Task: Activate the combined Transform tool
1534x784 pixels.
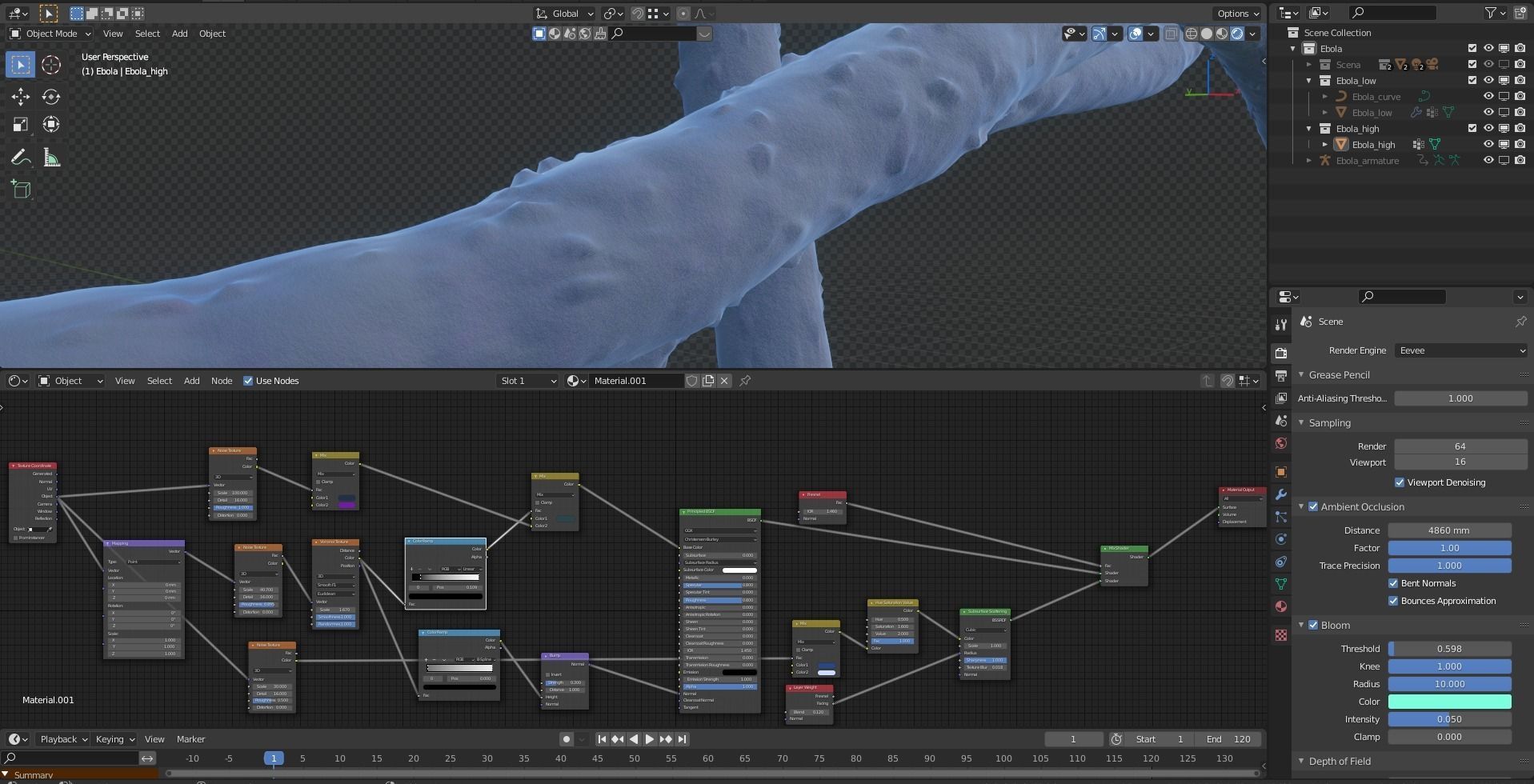Action: pos(51,124)
